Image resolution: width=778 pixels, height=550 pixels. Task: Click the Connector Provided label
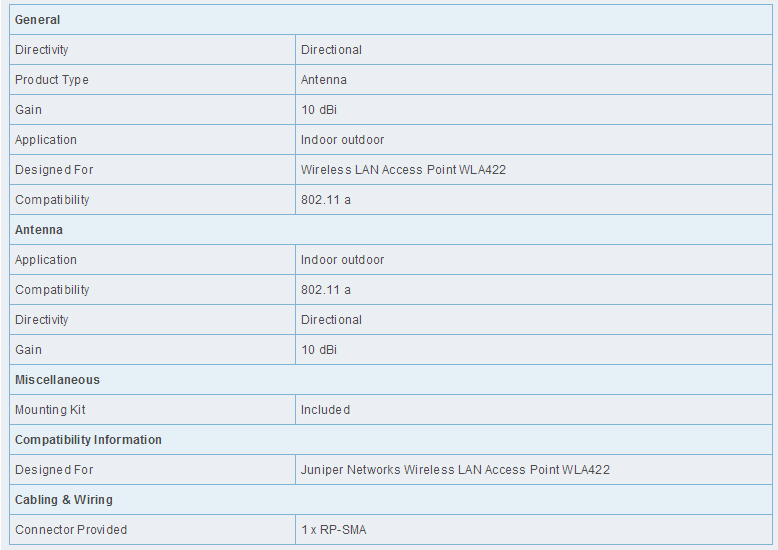[x=71, y=530]
